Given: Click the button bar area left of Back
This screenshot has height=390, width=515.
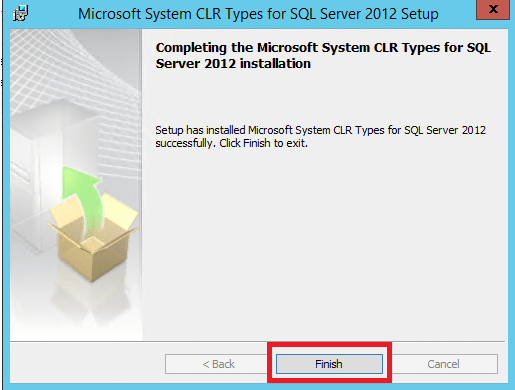Looking at the screenshot, I should click(87, 363).
